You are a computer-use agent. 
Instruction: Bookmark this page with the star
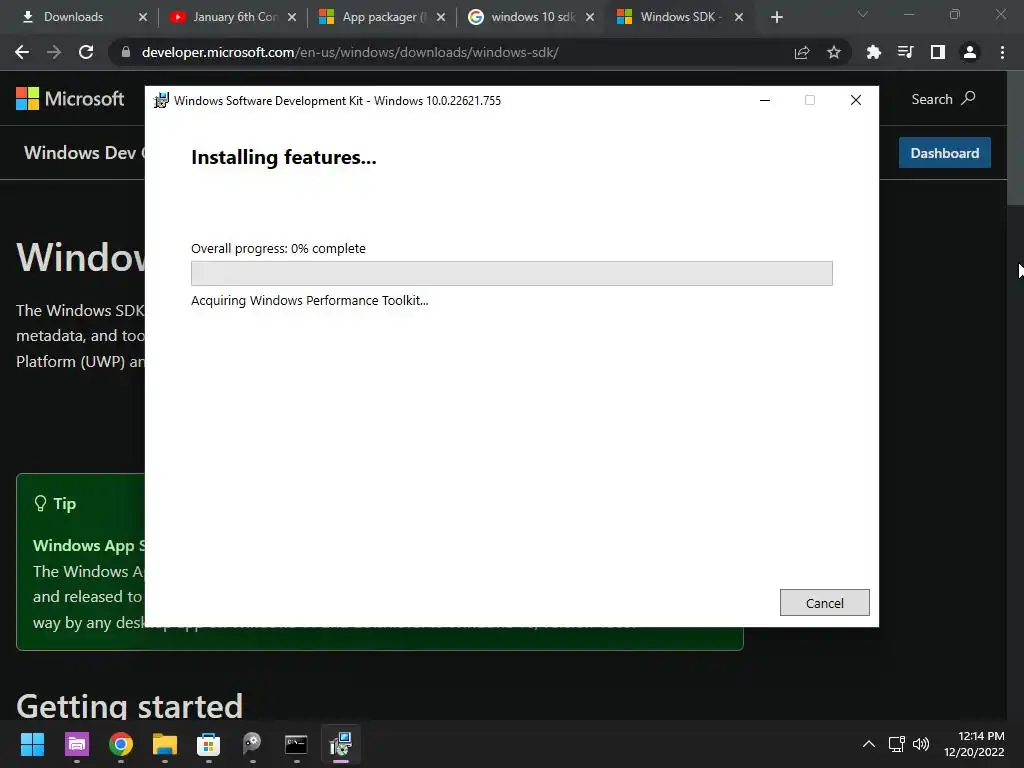point(834,52)
